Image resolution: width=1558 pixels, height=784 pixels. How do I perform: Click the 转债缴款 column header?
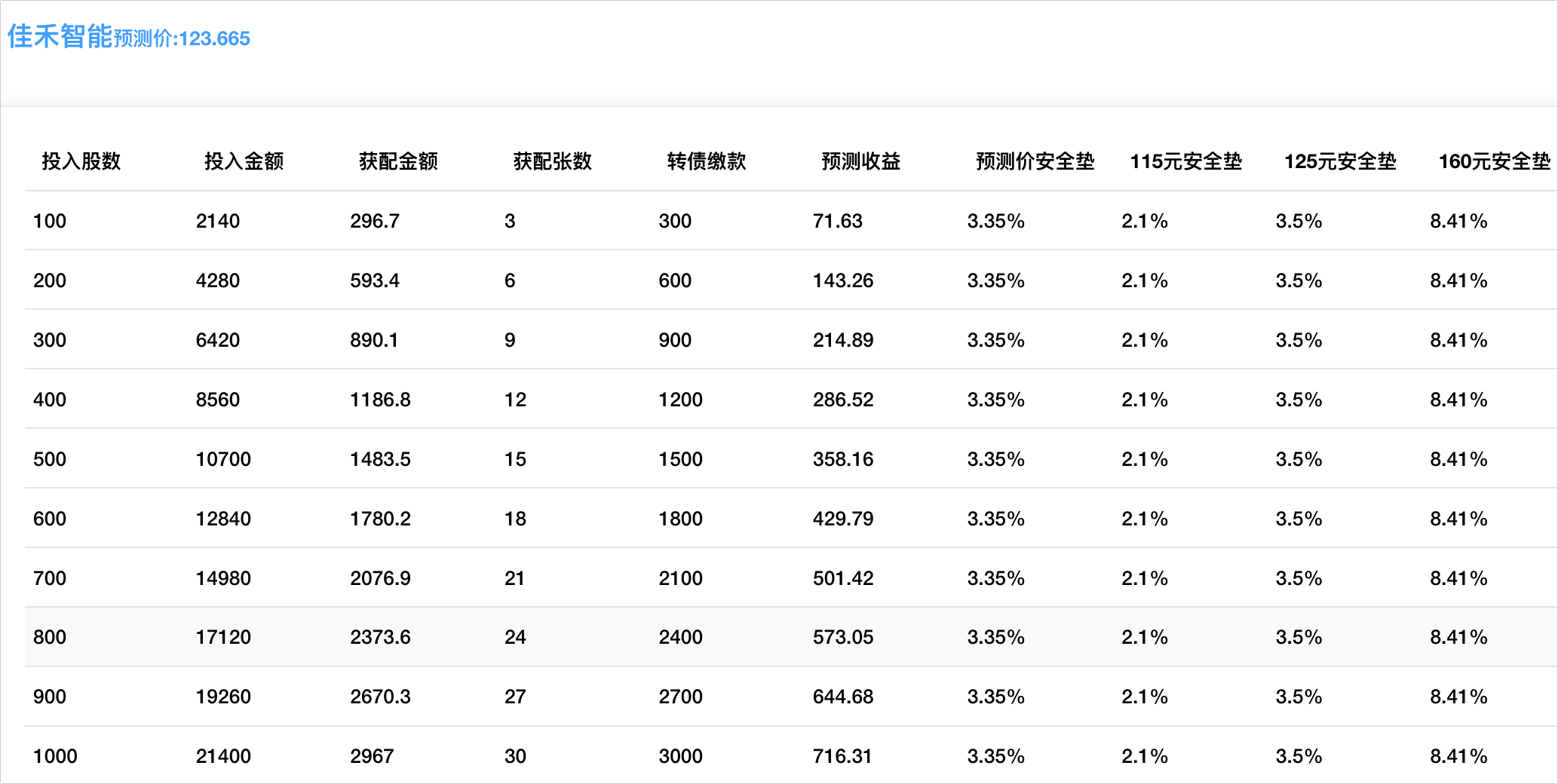707,161
